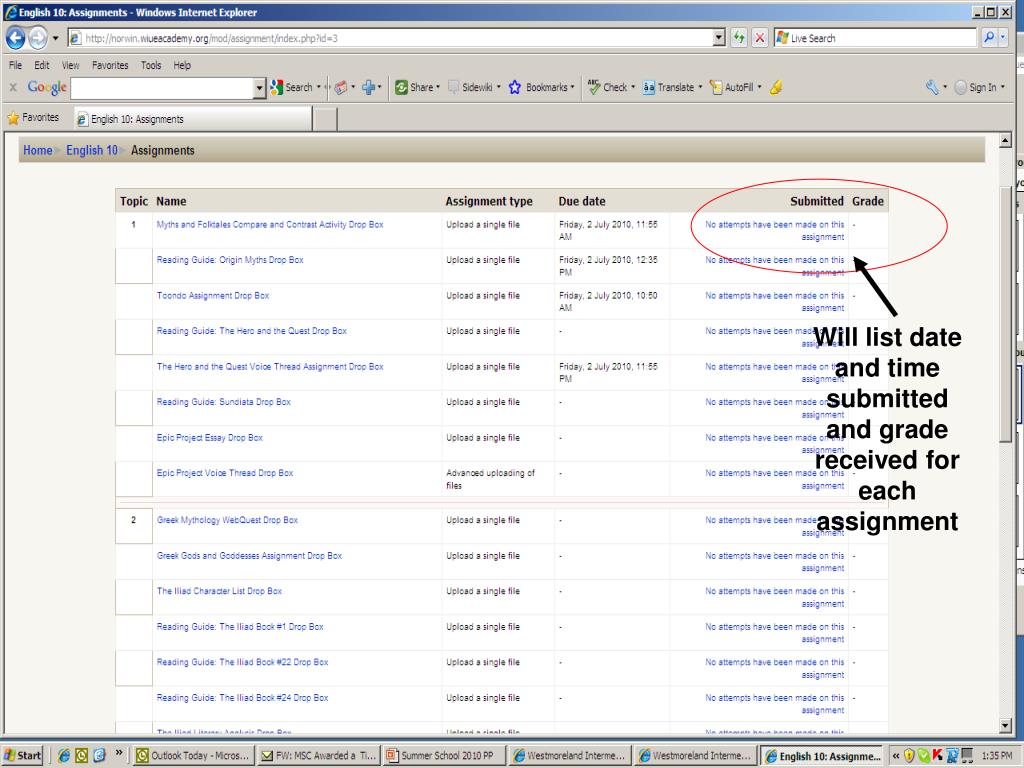Click the spell Check toolbar button
Viewport: 1024px width, 768px height.
pos(607,88)
